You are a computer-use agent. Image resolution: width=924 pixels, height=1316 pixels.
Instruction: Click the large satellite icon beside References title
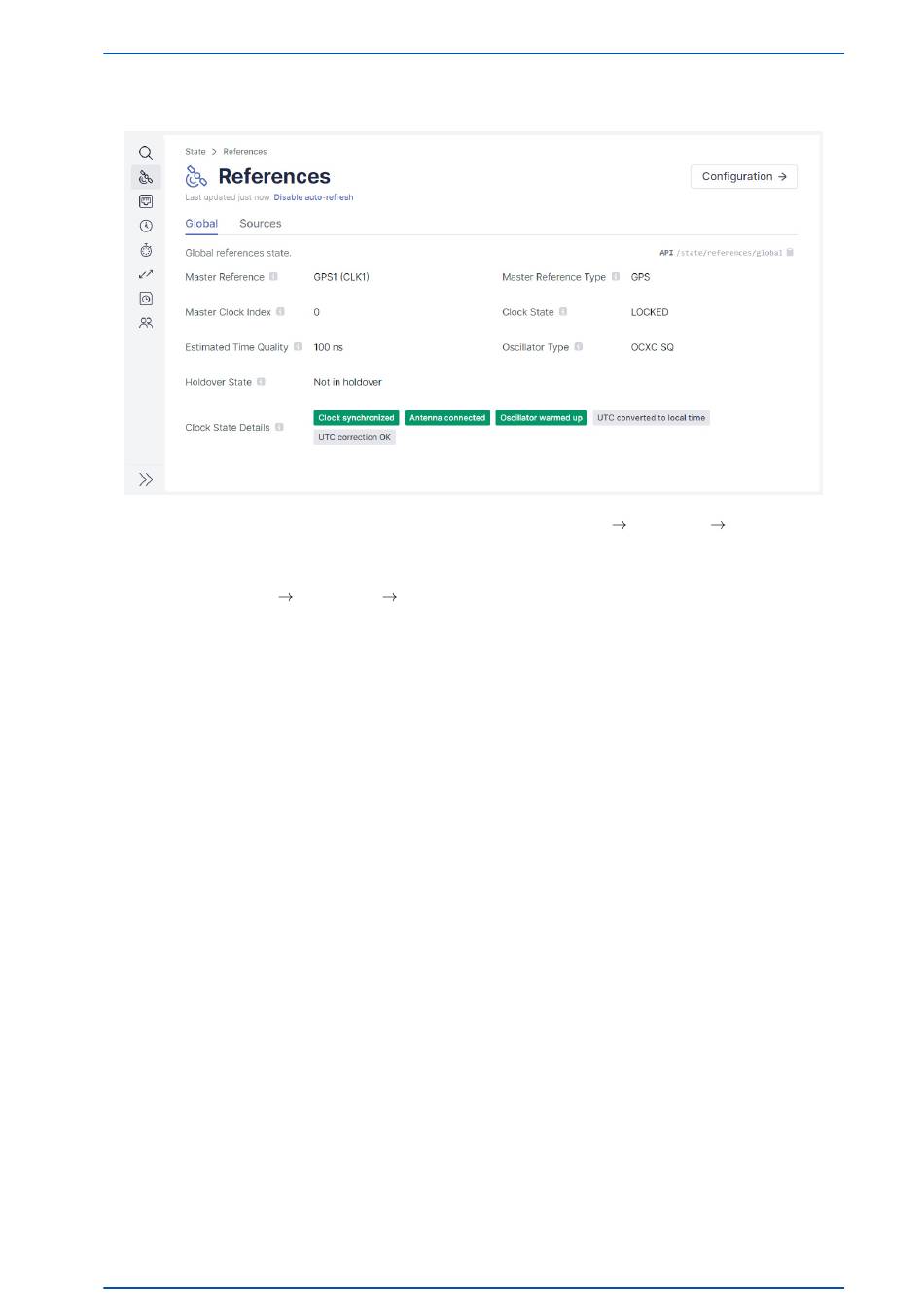(x=196, y=176)
